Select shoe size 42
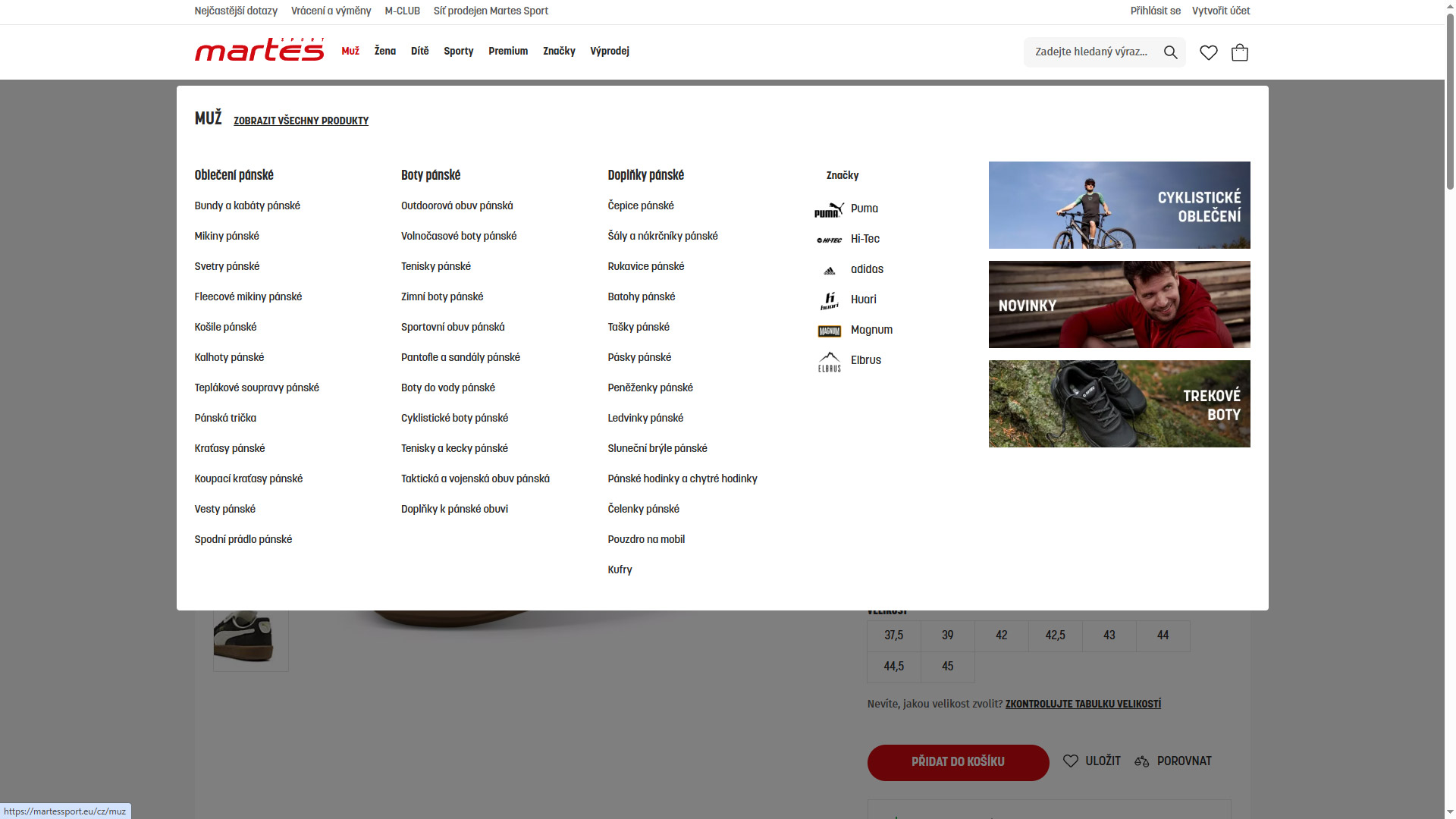 click(x=1001, y=636)
